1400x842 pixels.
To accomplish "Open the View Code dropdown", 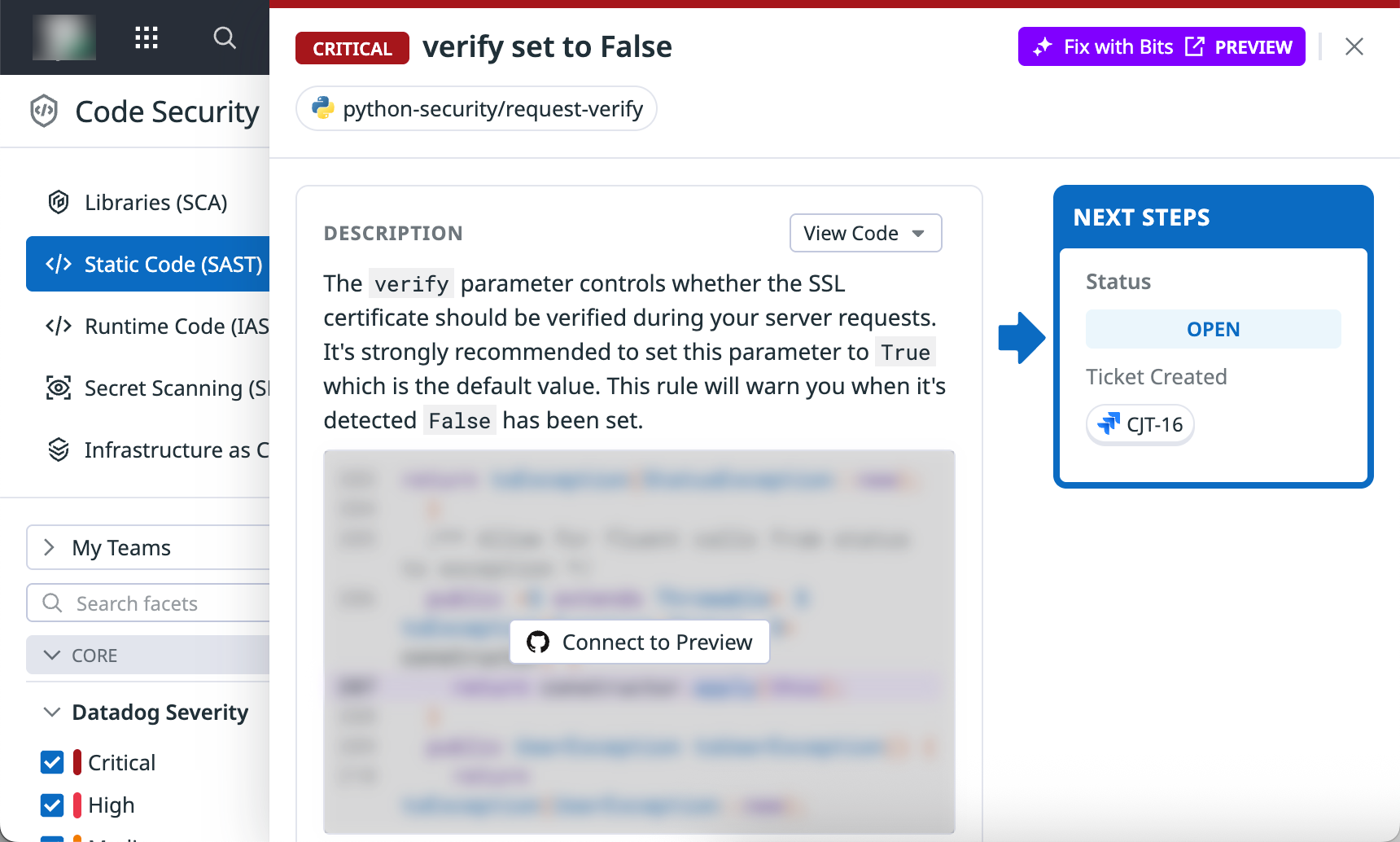I will (x=865, y=233).
